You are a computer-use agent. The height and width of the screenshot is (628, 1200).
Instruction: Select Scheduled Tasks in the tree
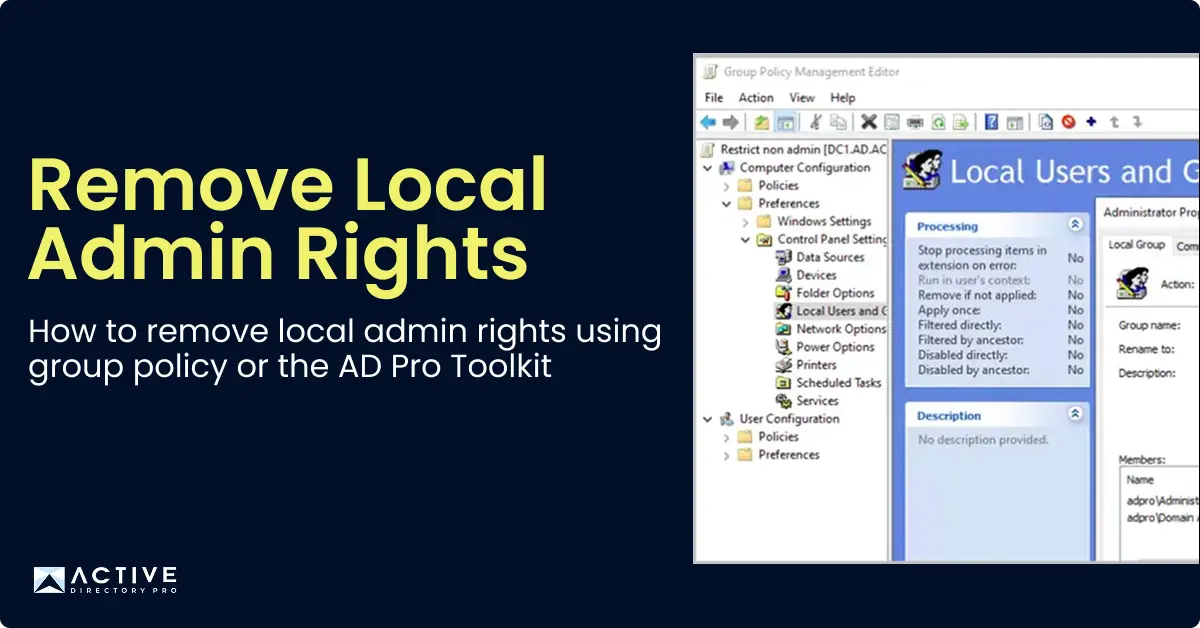point(828,383)
